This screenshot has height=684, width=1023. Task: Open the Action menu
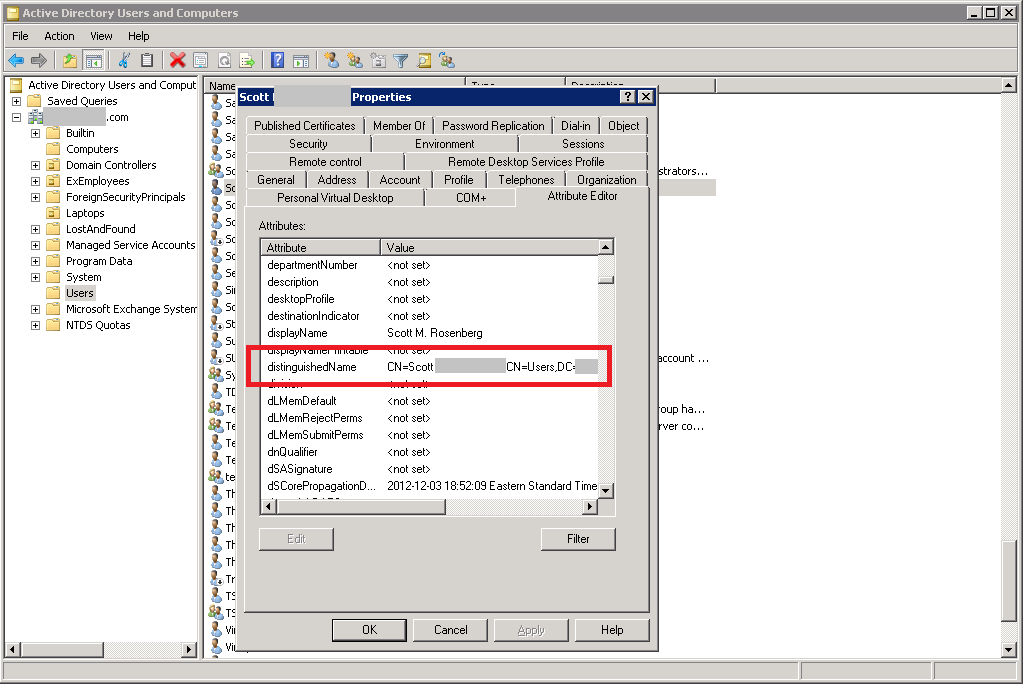[x=59, y=36]
